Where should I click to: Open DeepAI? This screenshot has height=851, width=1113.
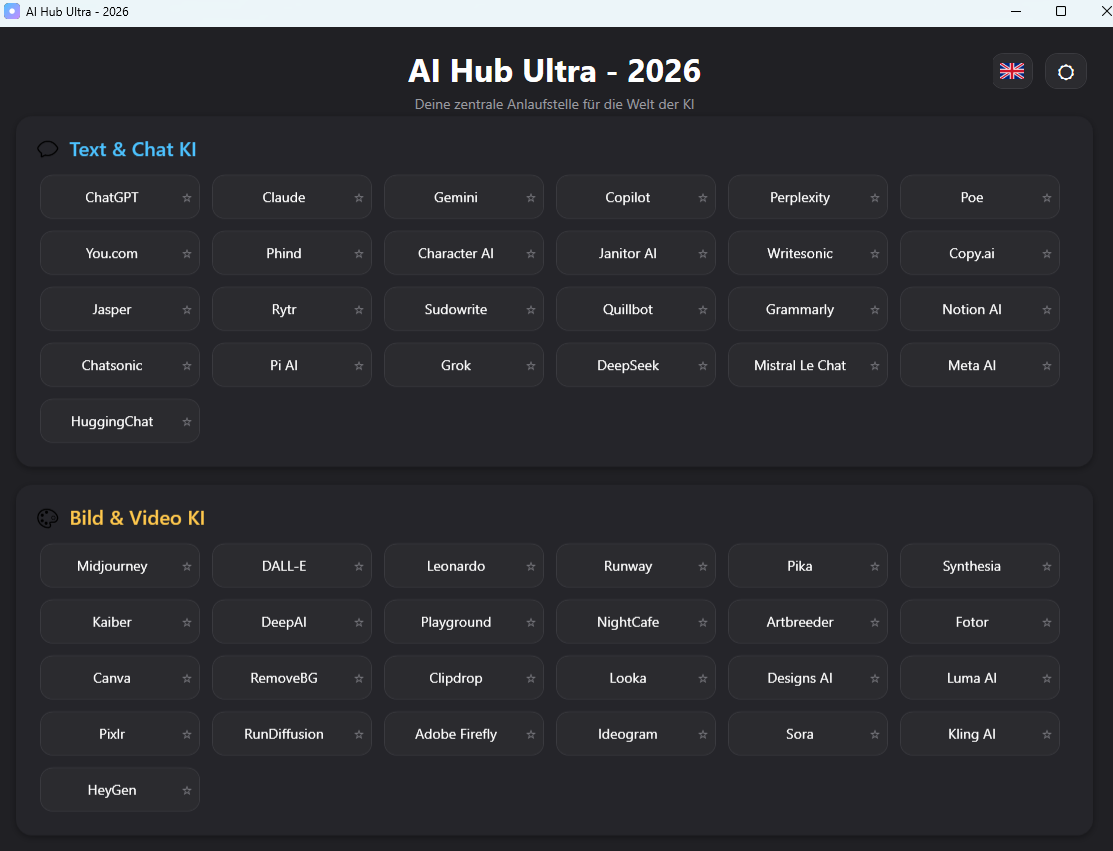pos(292,622)
